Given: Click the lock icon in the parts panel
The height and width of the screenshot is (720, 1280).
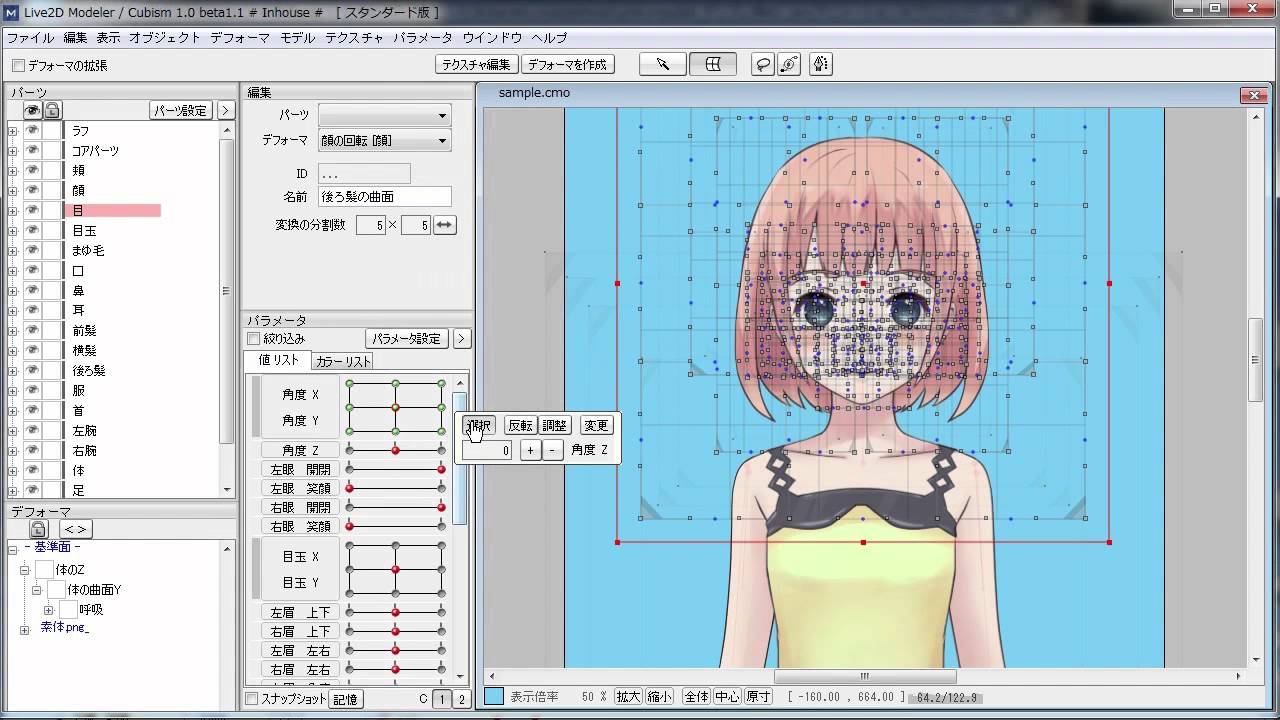Looking at the screenshot, I should click(x=53, y=110).
